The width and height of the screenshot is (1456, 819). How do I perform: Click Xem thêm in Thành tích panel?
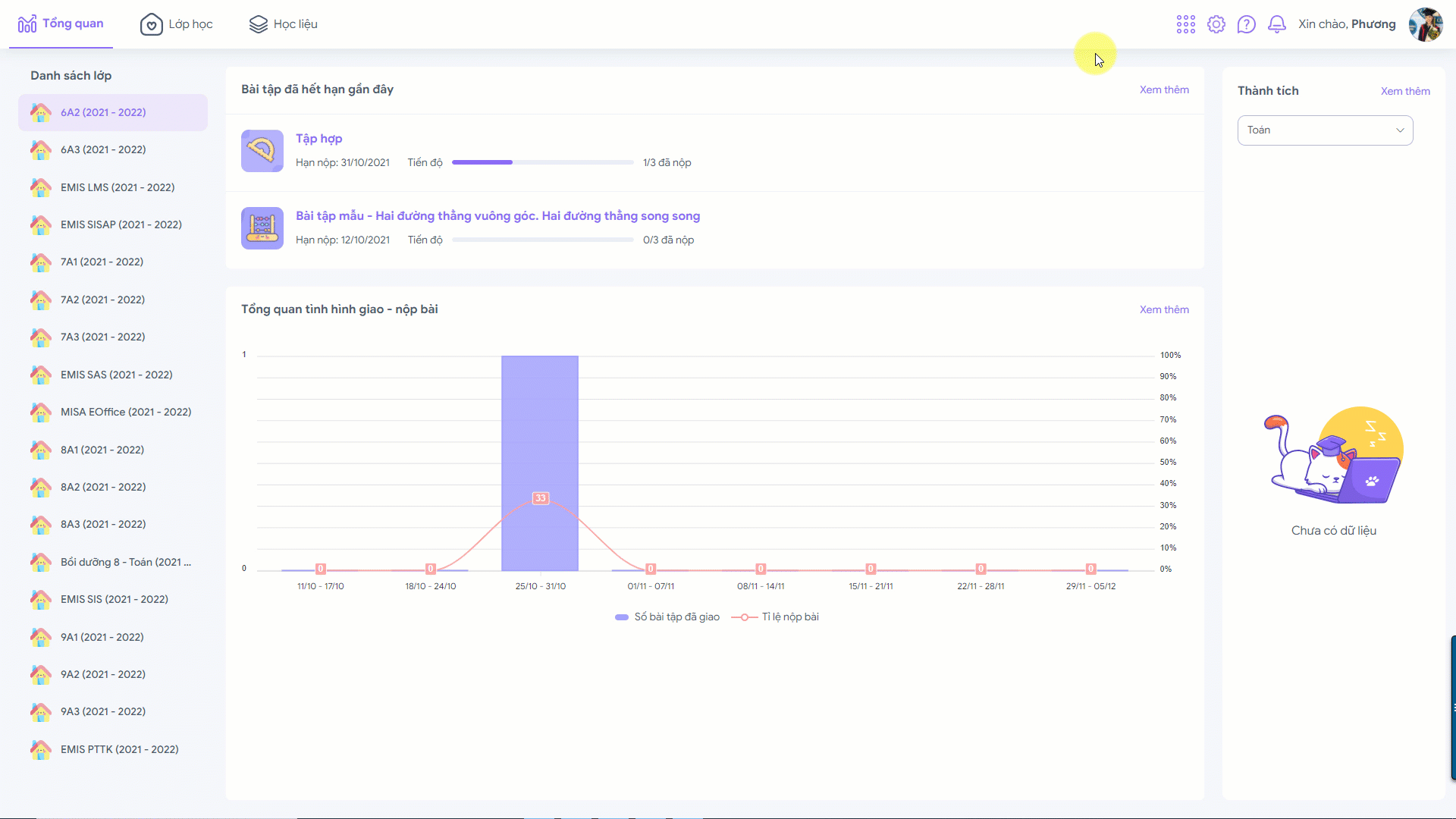[1404, 91]
